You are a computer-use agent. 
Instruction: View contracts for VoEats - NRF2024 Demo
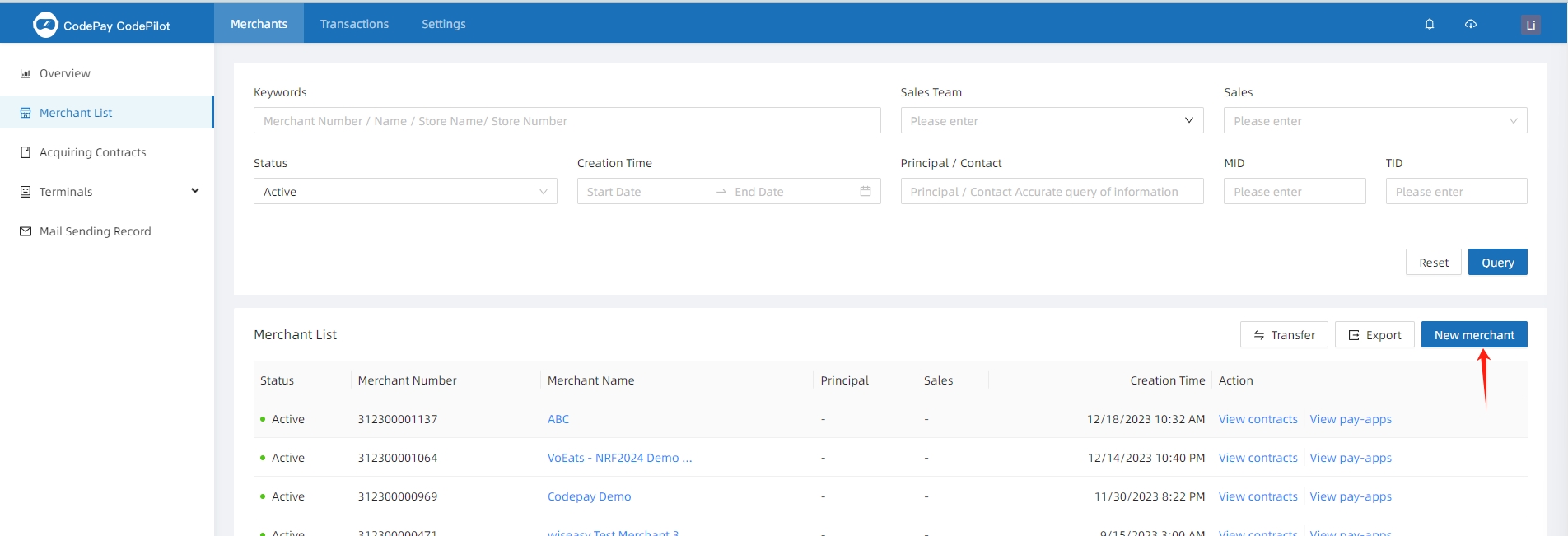click(1258, 458)
